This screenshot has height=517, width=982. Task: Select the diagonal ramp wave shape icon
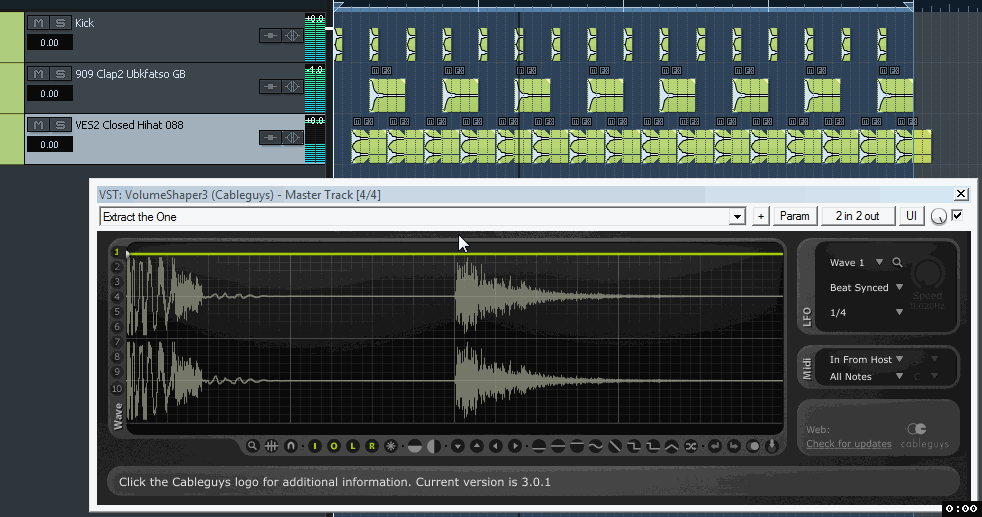pos(615,446)
